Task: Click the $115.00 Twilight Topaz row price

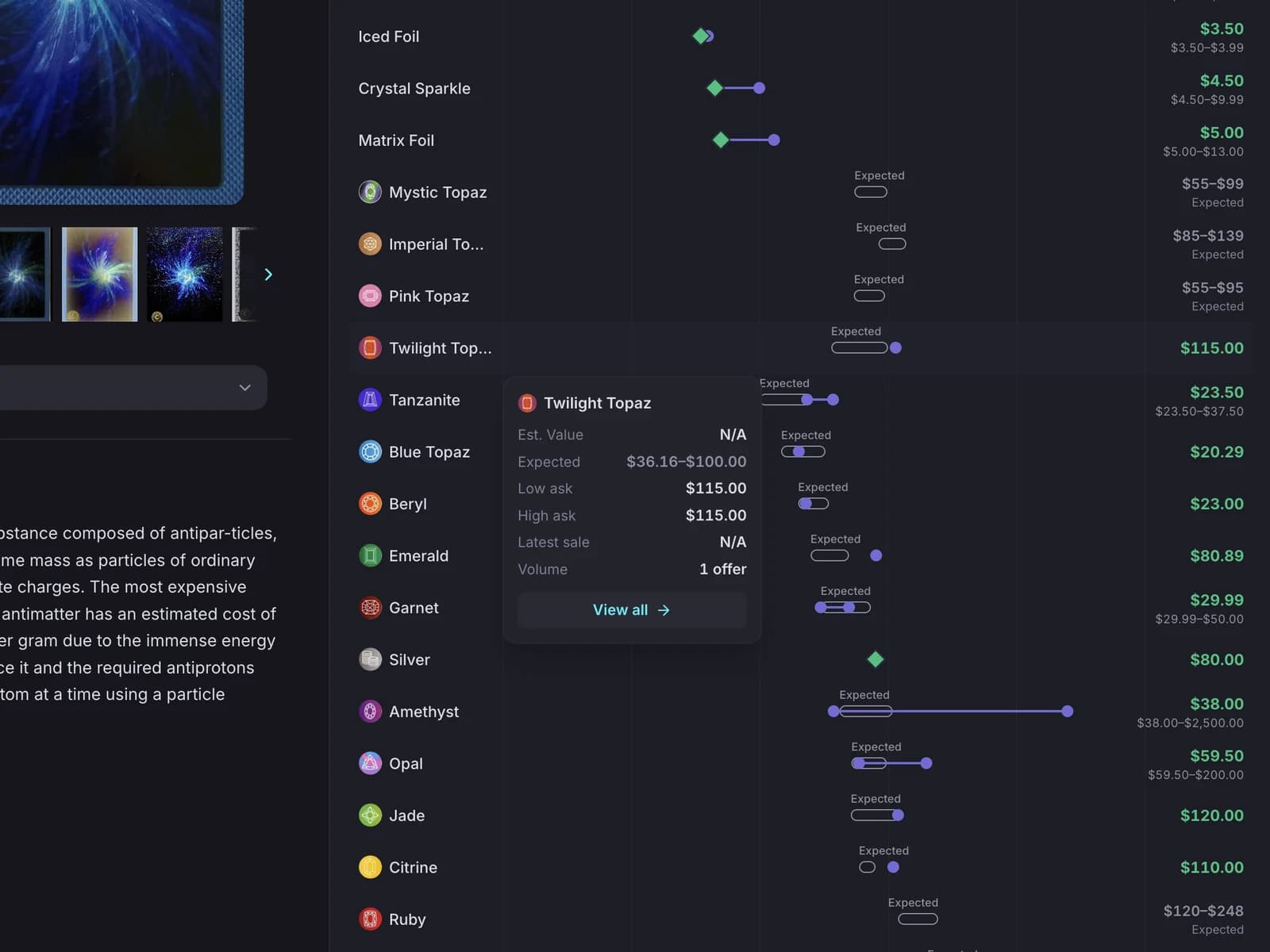Action: [x=1211, y=347]
